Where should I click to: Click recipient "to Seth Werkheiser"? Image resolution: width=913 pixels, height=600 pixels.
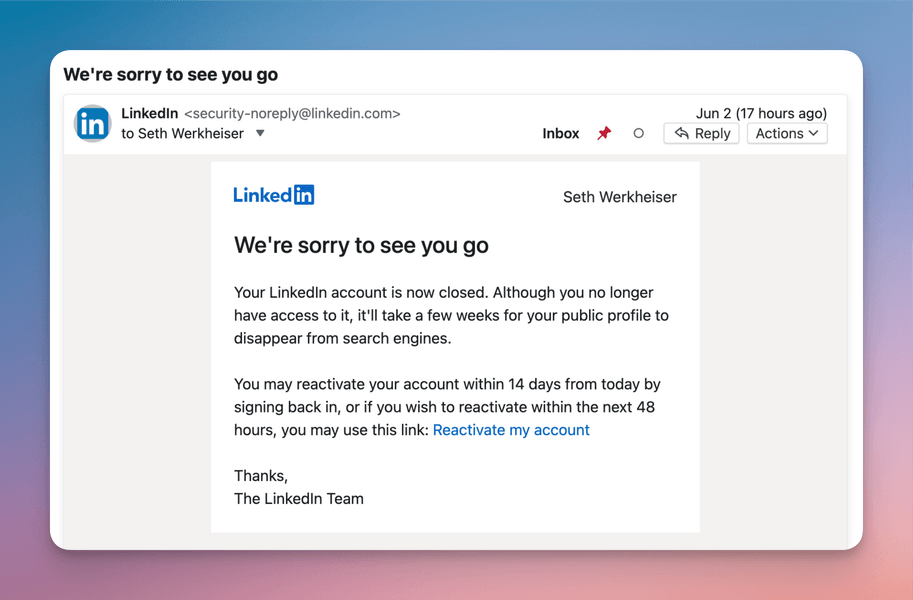[183, 133]
